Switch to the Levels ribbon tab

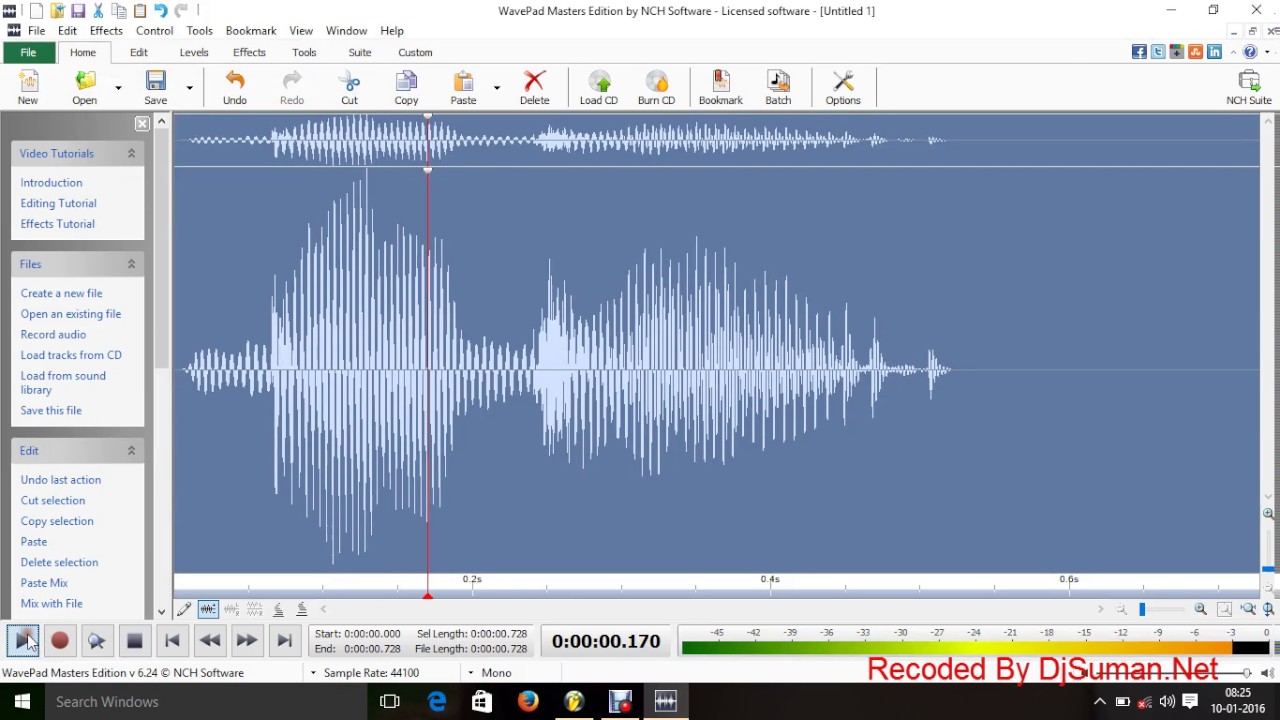tap(194, 53)
